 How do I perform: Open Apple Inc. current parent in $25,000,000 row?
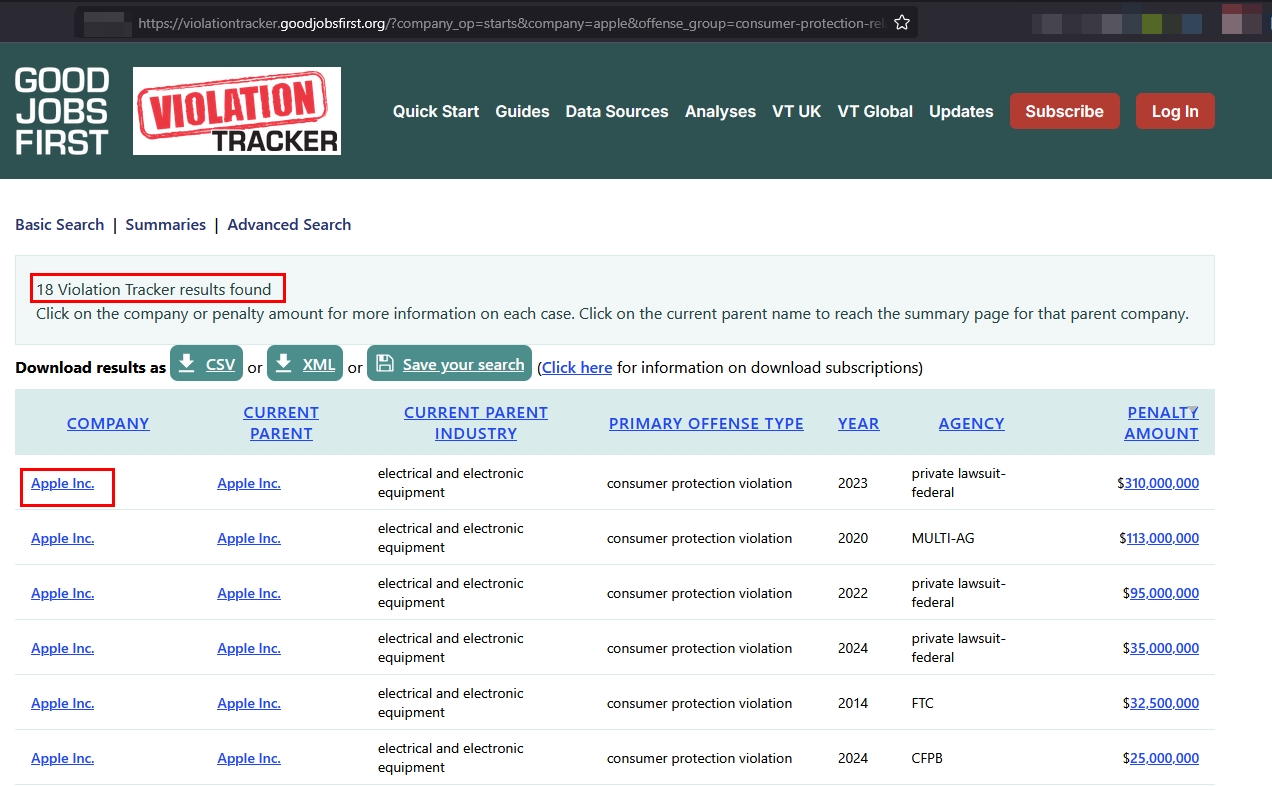click(x=249, y=758)
